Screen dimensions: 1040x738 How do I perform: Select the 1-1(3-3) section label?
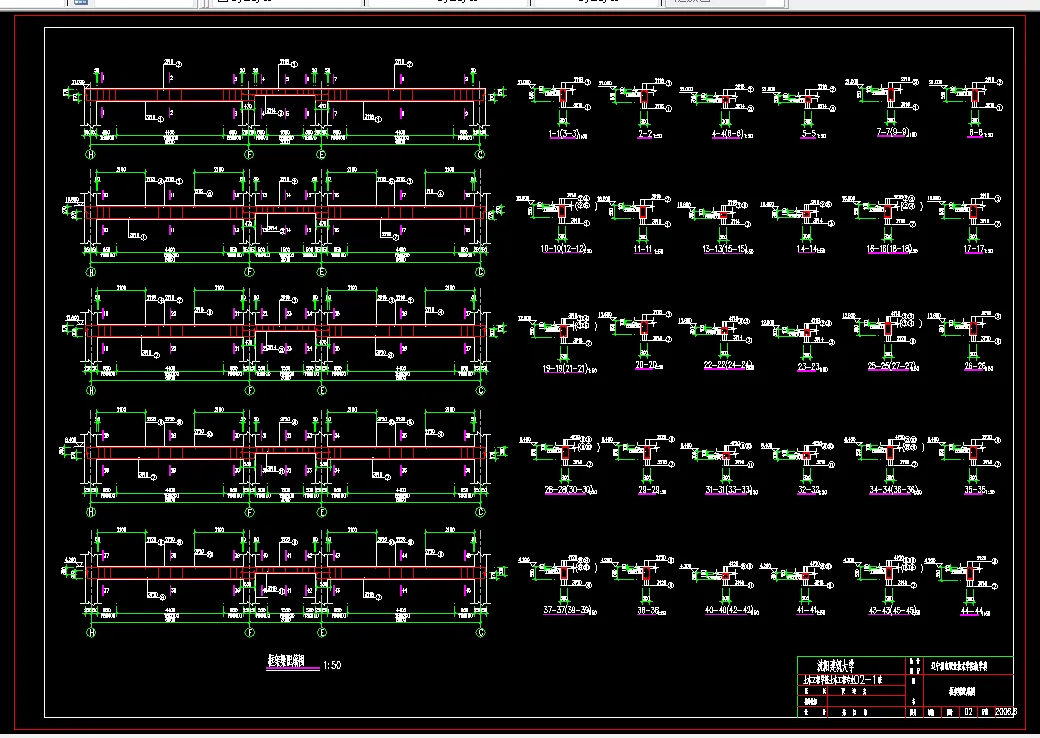[564, 134]
